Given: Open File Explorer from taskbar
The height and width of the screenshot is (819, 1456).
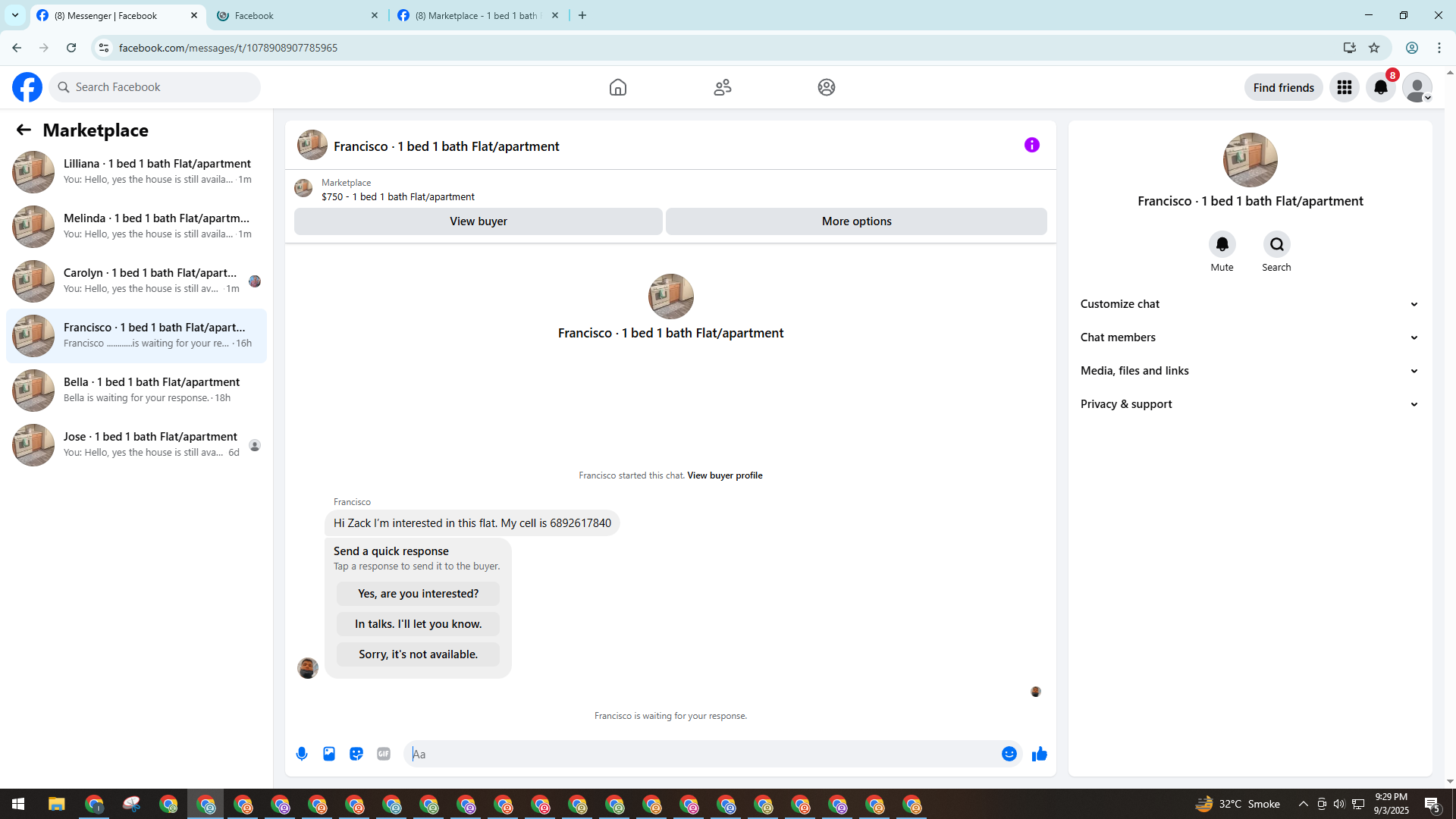Looking at the screenshot, I should pos(57,804).
